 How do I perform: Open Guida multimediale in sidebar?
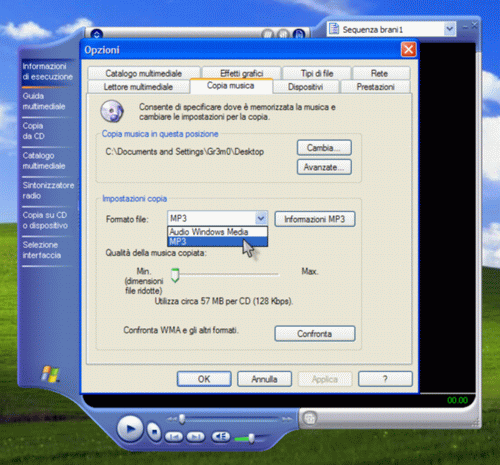44,101
